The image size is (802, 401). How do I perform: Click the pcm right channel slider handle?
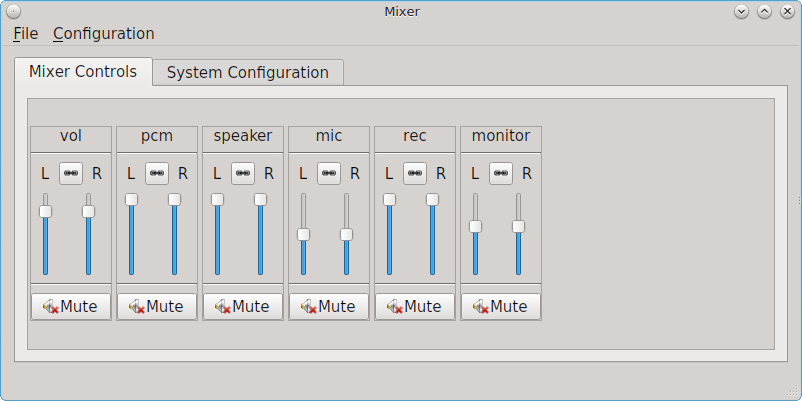coord(174,199)
